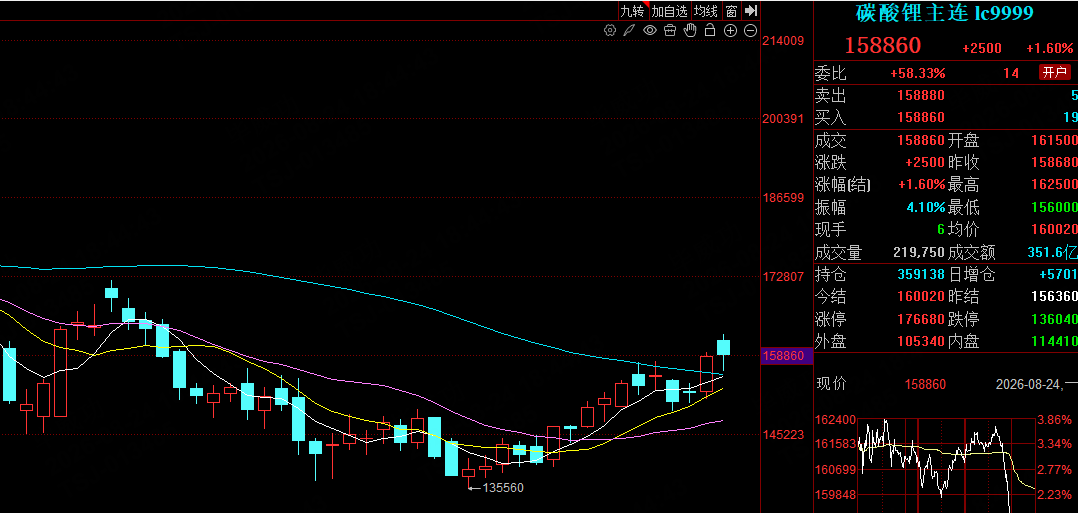1078x513 pixels.
Task: Open the chart settings gear icon
Action: coord(609,30)
